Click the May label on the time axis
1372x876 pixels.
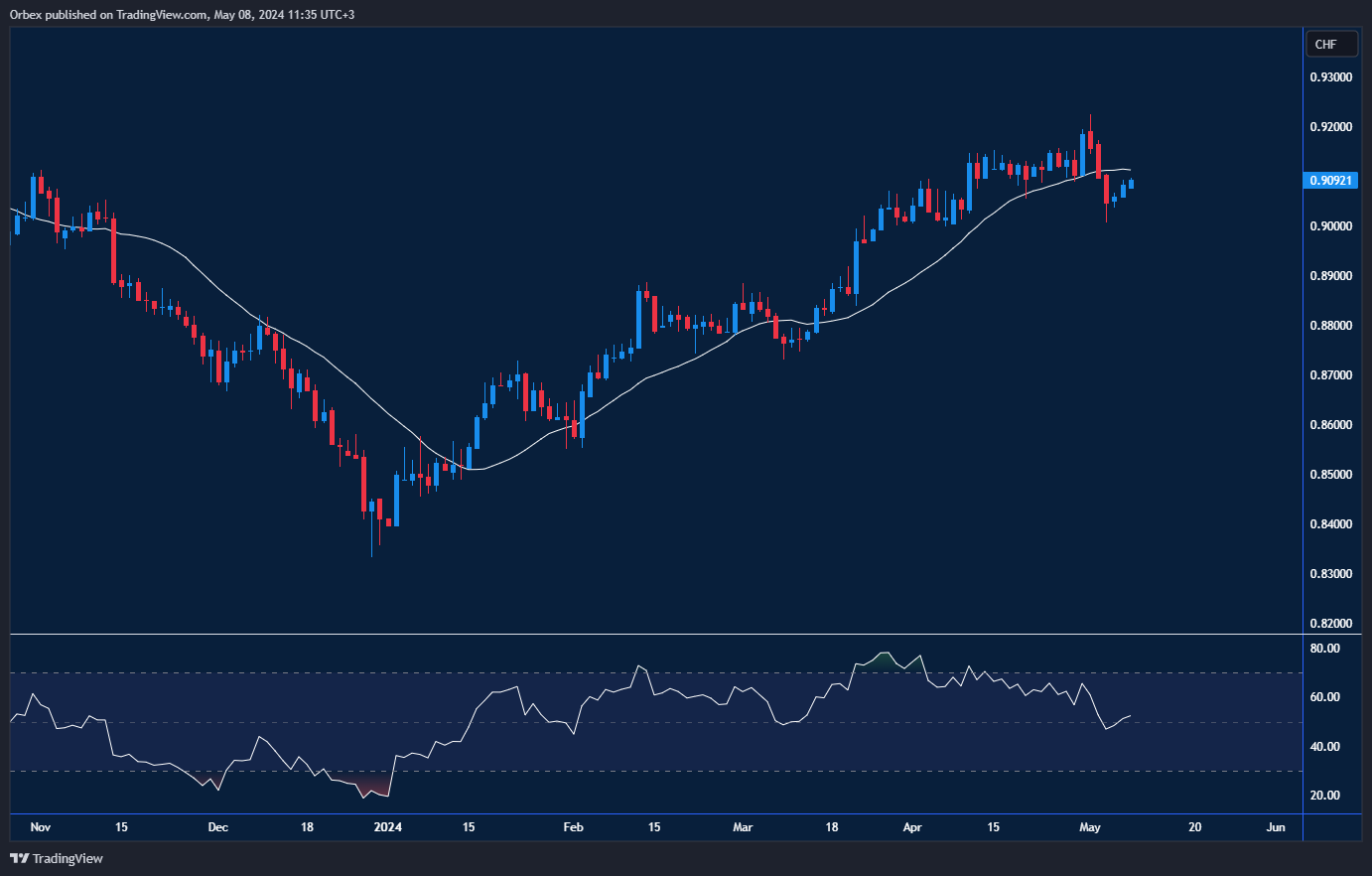tap(1090, 827)
